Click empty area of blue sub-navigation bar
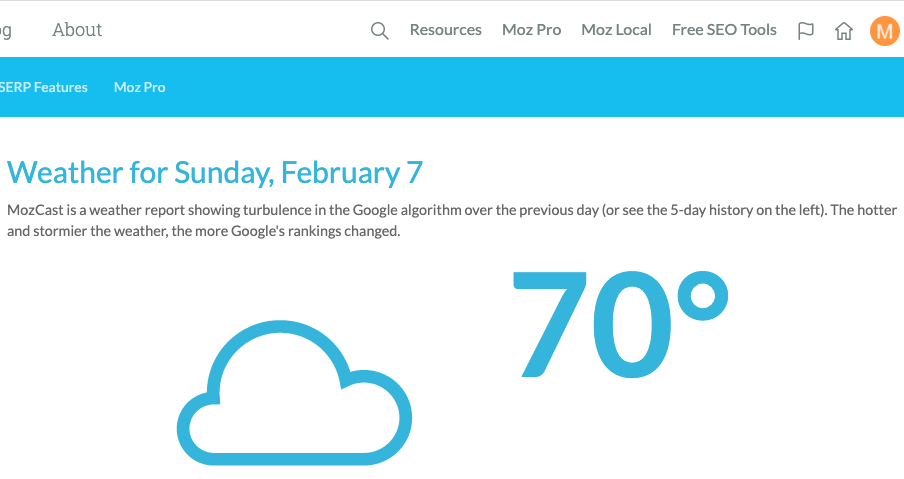The width and height of the screenshot is (904, 479). click(519, 87)
